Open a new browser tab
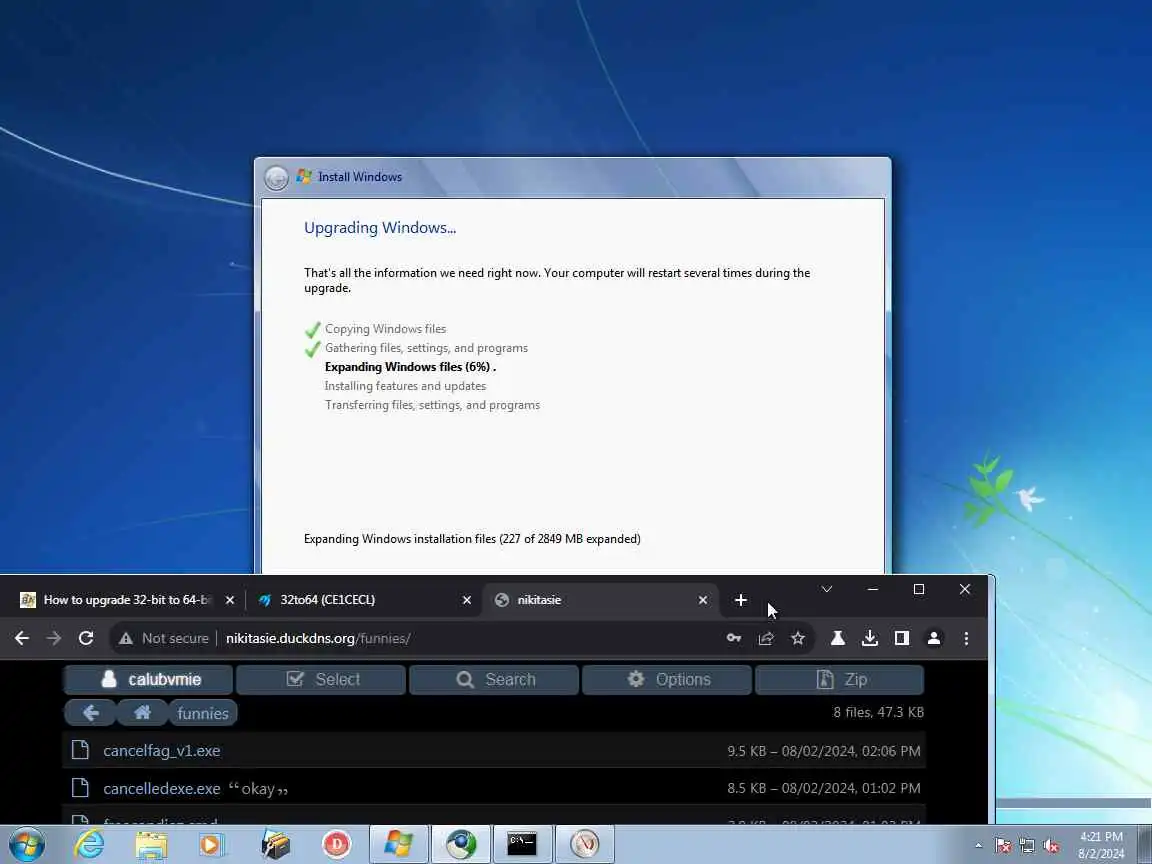Viewport: 1152px width, 864px height. 741,600
